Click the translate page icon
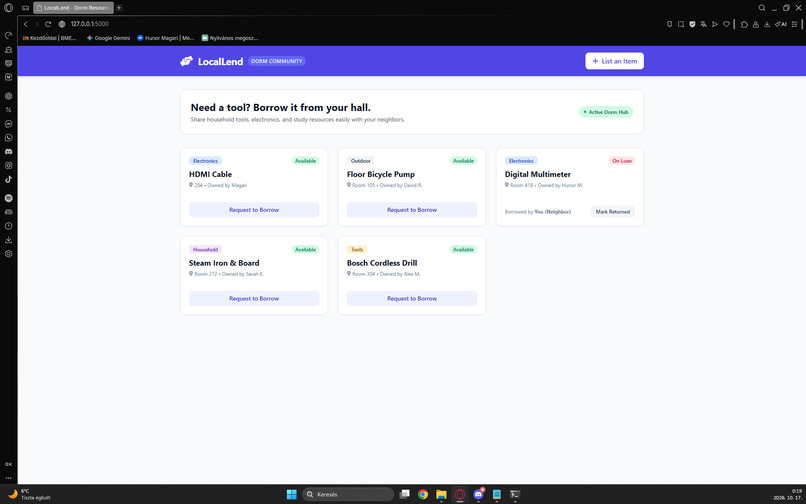806x504 pixels. [x=703, y=24]
